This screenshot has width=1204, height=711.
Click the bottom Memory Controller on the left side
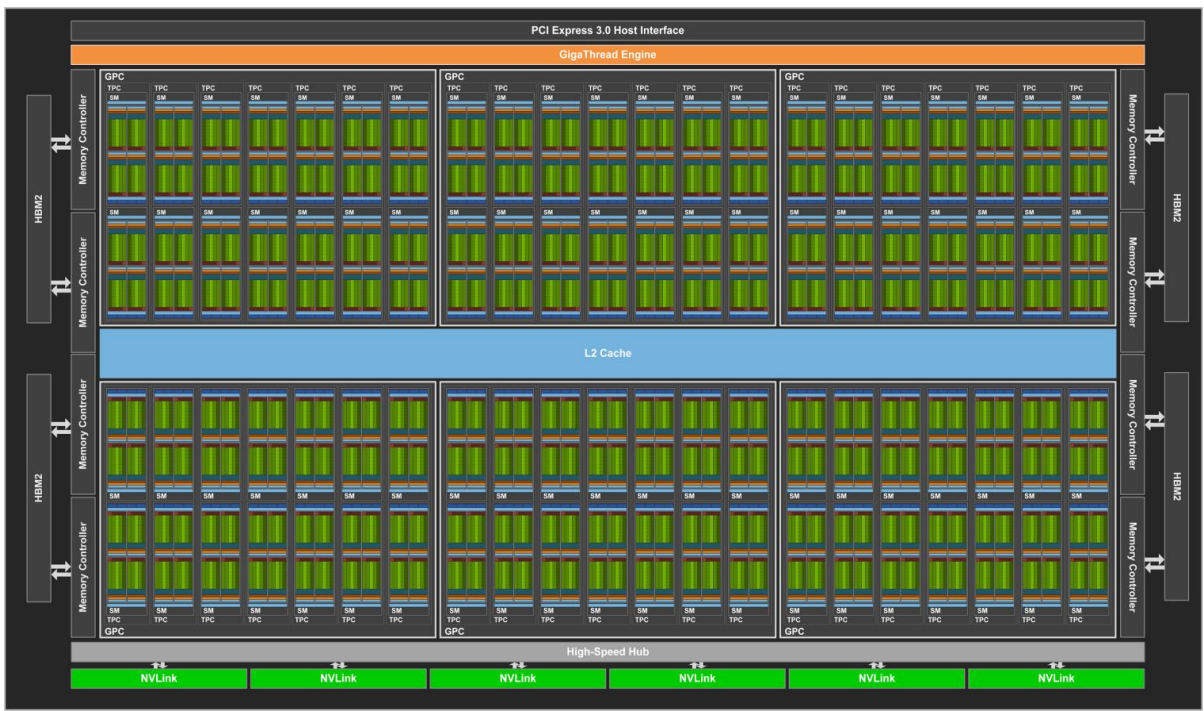[x=83, y=566]
